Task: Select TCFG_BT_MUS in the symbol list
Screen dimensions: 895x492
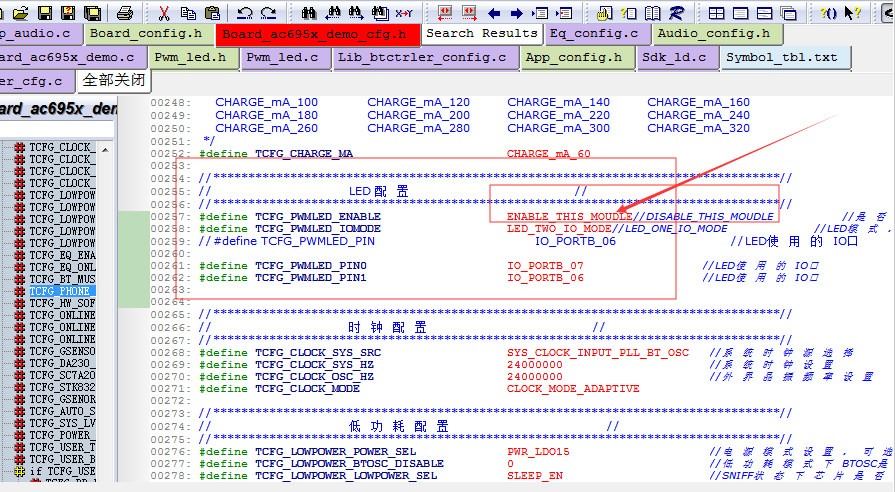Action: tap(62, 279)
